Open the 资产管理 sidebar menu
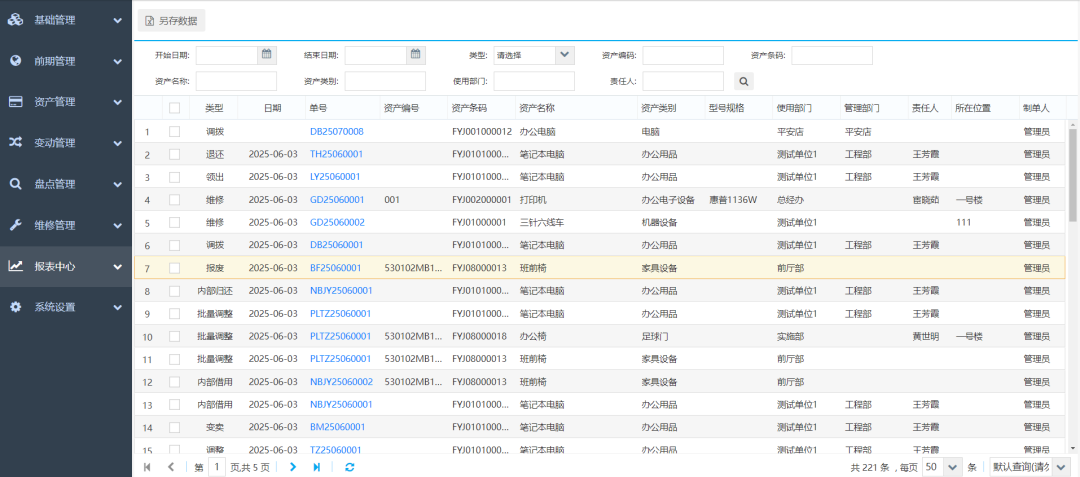The width and height of the screenshot is (1080, 477). (x=66, y=101)
